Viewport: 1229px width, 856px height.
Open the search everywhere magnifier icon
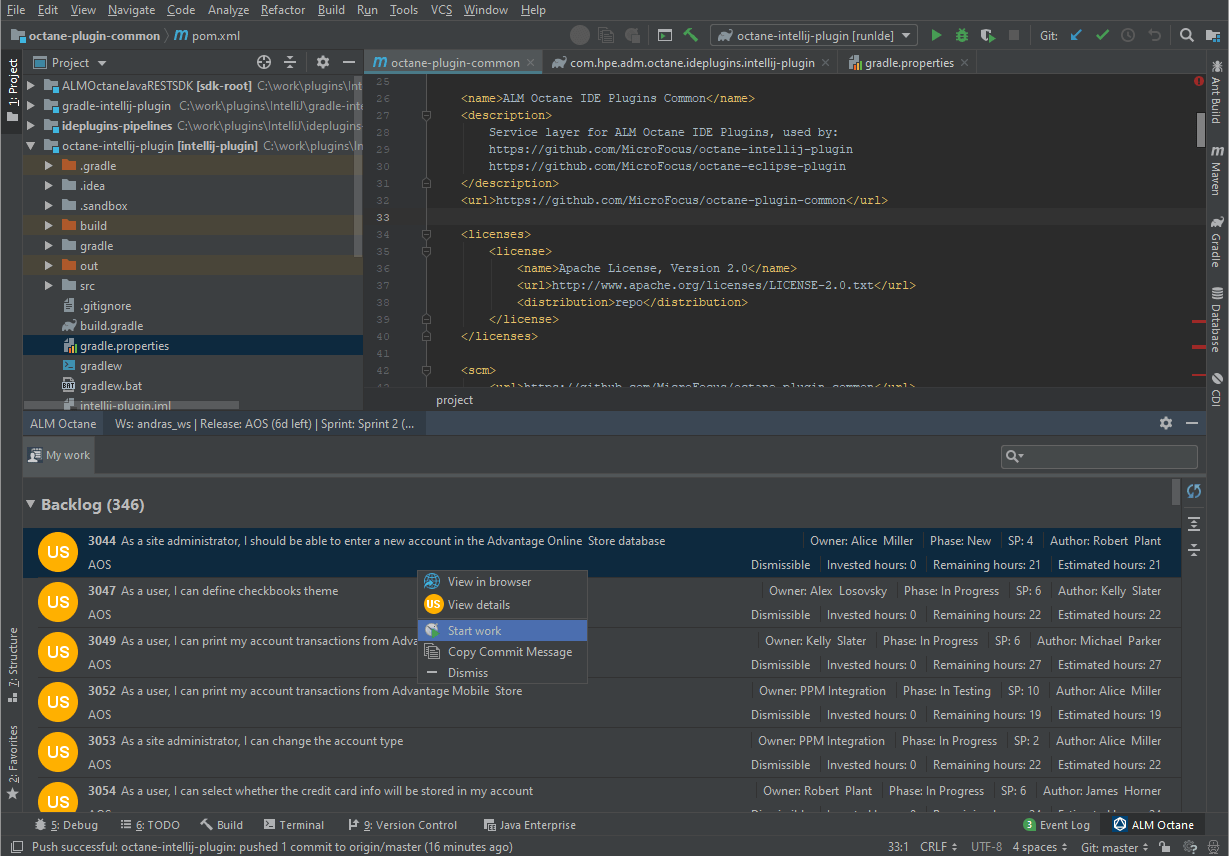point(1185,34)
